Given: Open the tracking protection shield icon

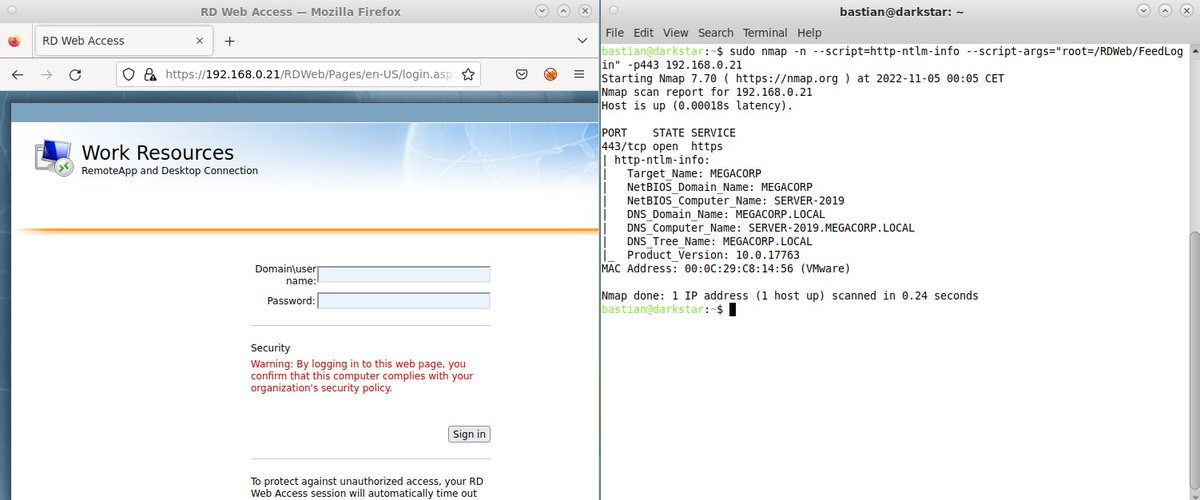Looking at the screenshot, I should [x=127, y=75].
